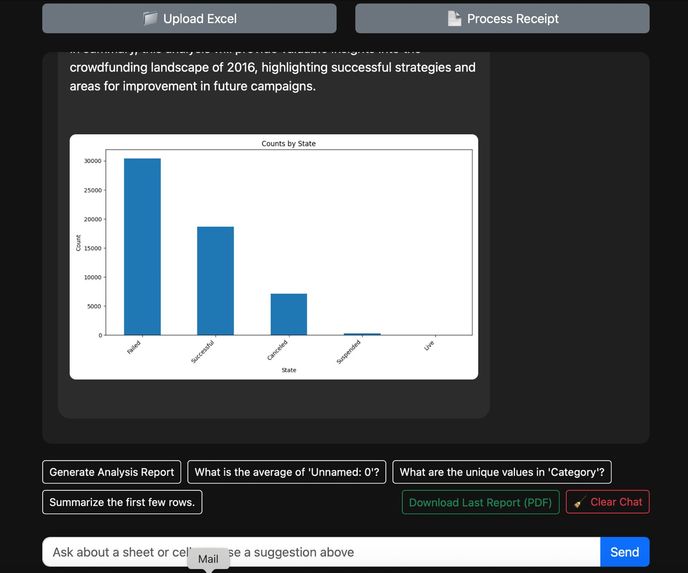Image resolution: width=688 pixels, height=573 pixels.
Task: Click the 'Live' axis label
Action: pyautogui.click(x=429, y=345)
